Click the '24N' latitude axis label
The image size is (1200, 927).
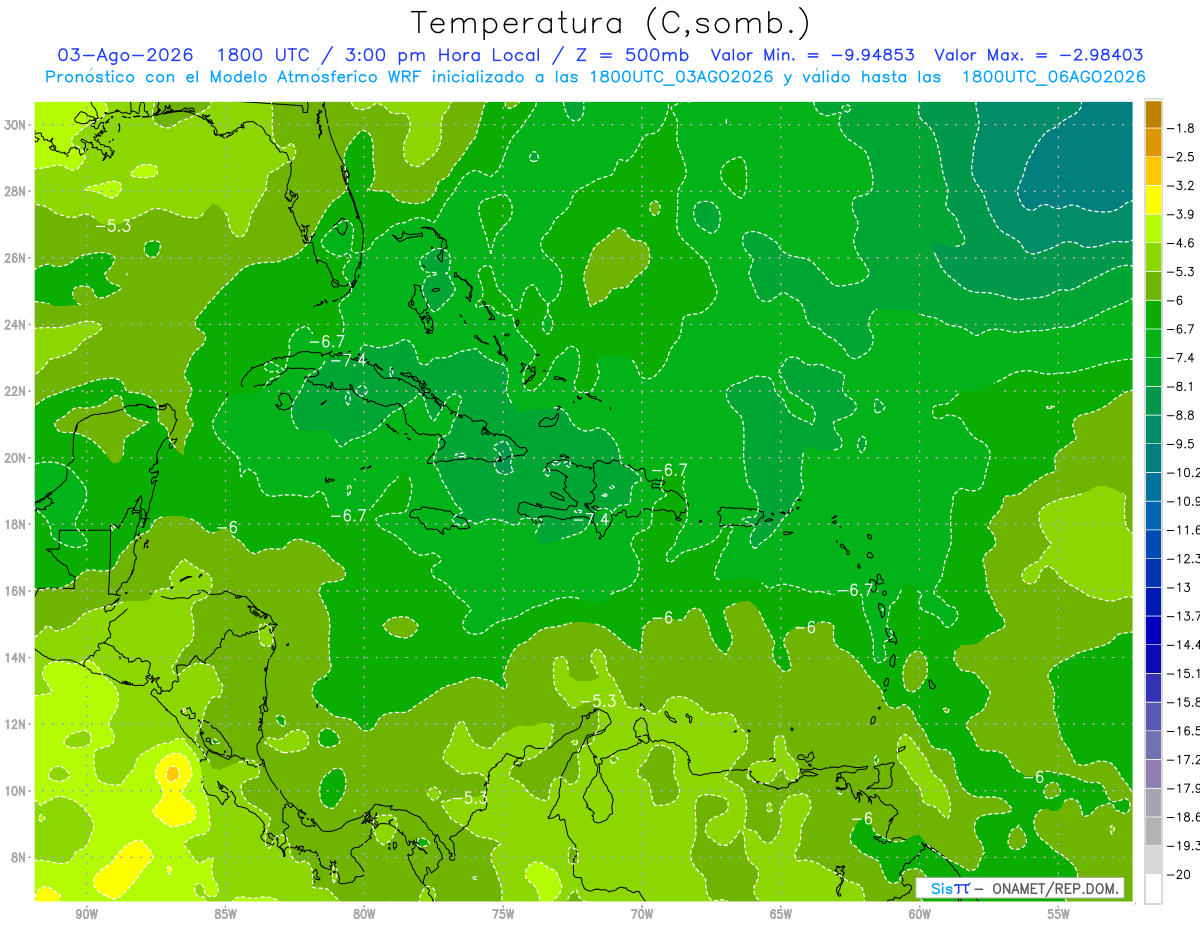tap(16, 325)
